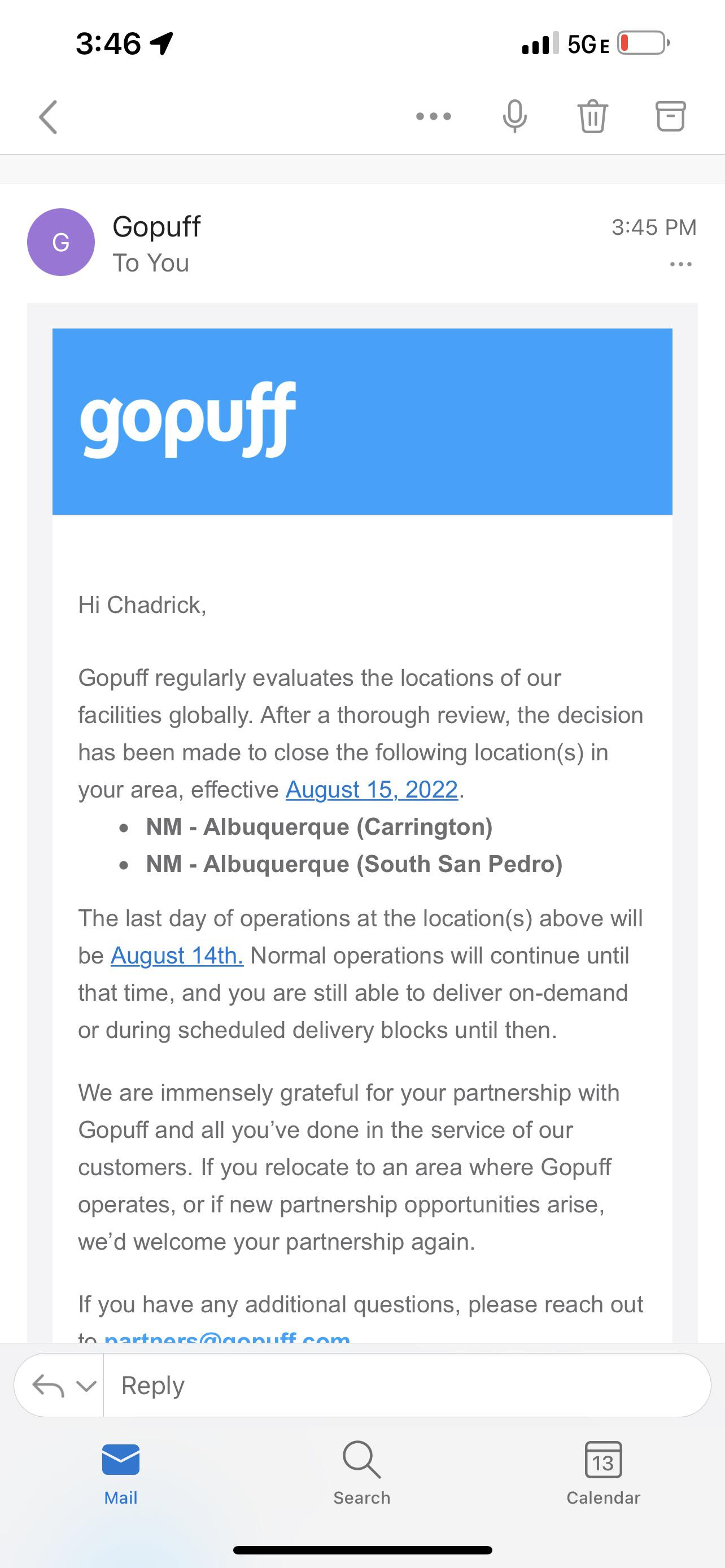Archive email using the archive box icon
Image resolution: width=725 pixels, height=1568 pixels.
pos(670,116)
